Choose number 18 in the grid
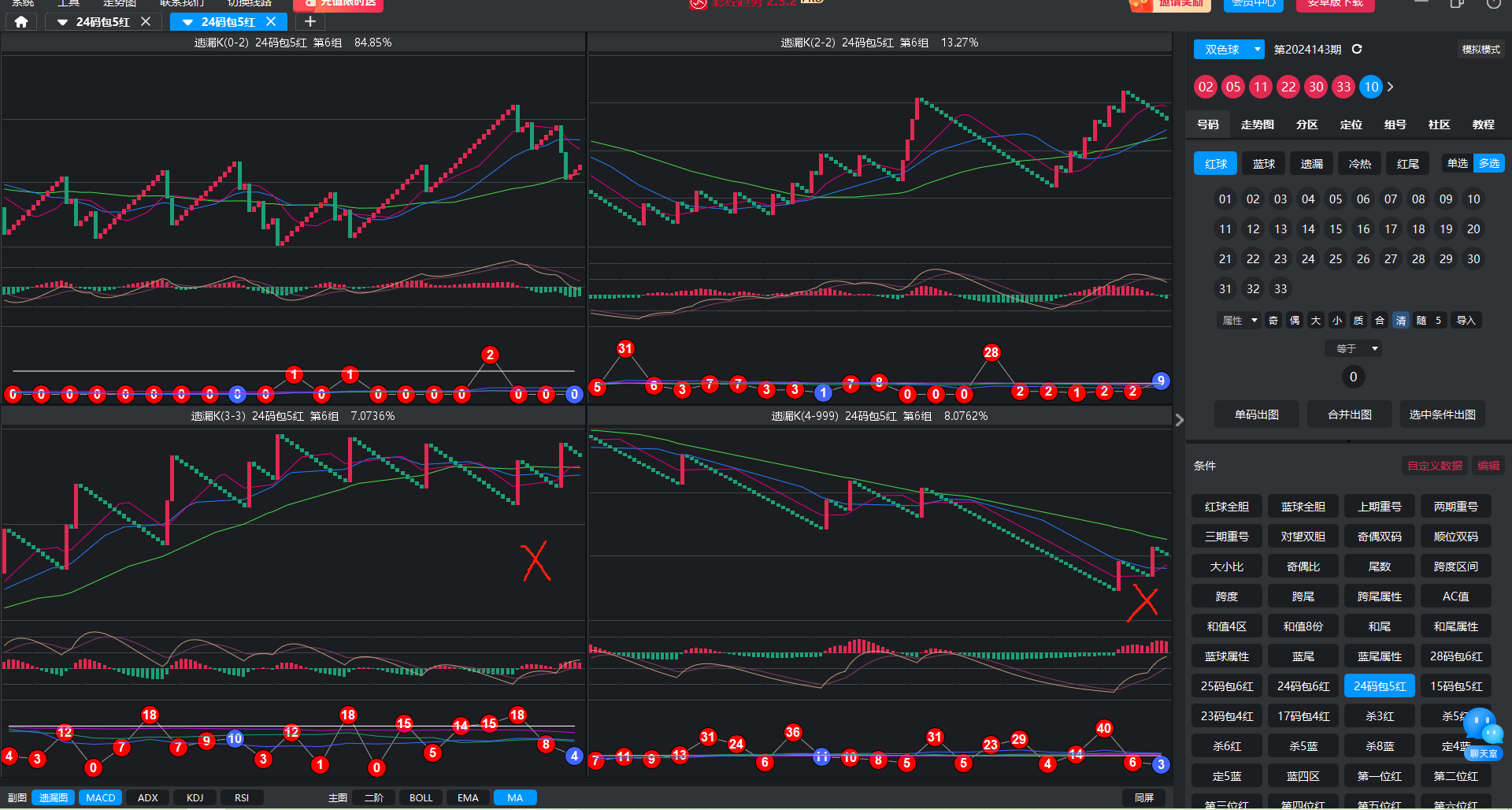 point(1418,229)
